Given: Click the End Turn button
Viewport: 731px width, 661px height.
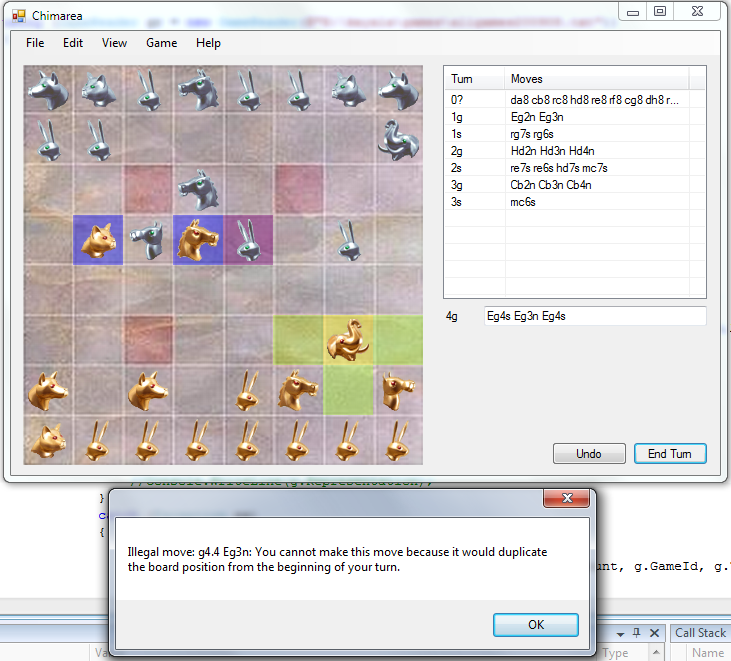Looking at the screenshot, I should 670,453.
